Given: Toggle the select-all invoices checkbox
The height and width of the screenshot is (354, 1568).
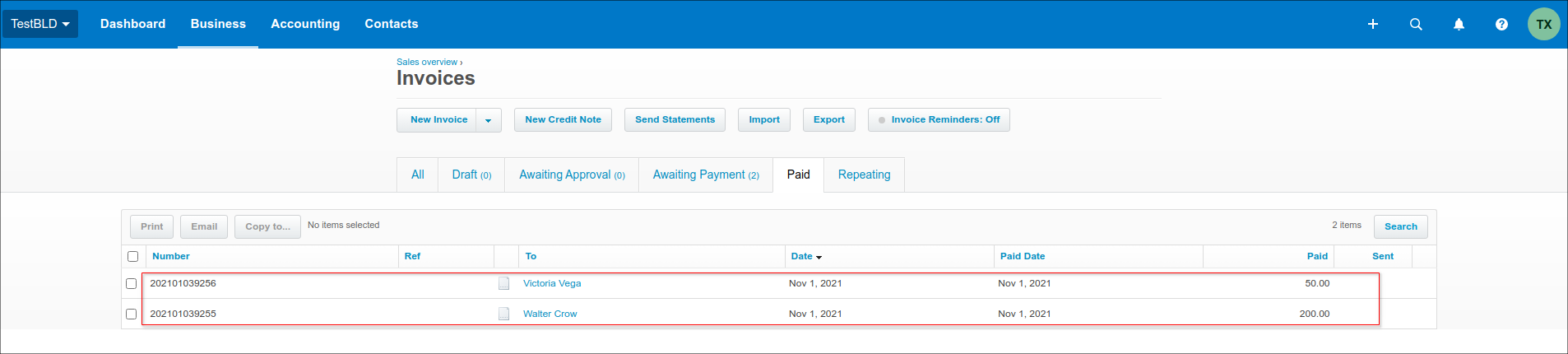Looking at the screenshot, I should pyautogui.click(x=132, y=256).
